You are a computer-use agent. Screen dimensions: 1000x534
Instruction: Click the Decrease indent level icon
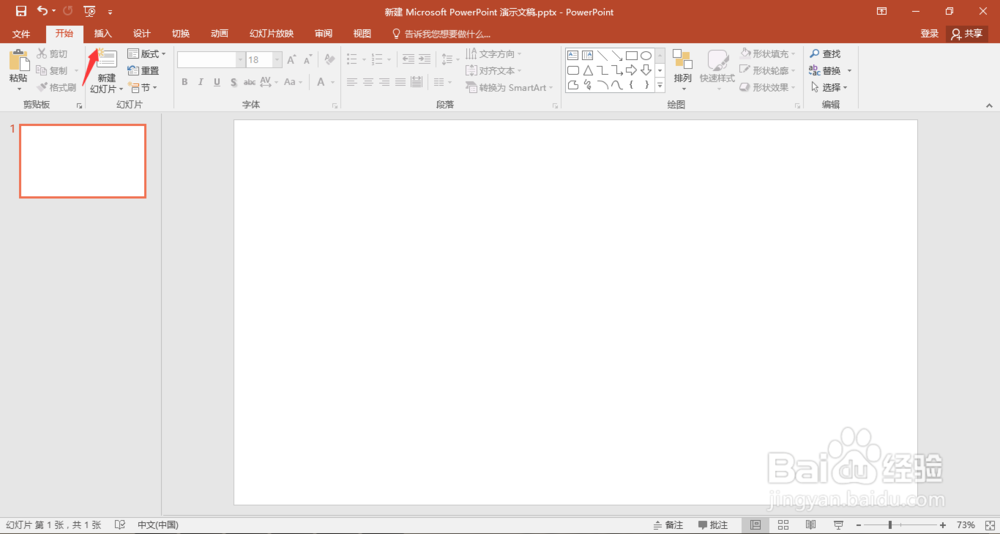(408, 59)
